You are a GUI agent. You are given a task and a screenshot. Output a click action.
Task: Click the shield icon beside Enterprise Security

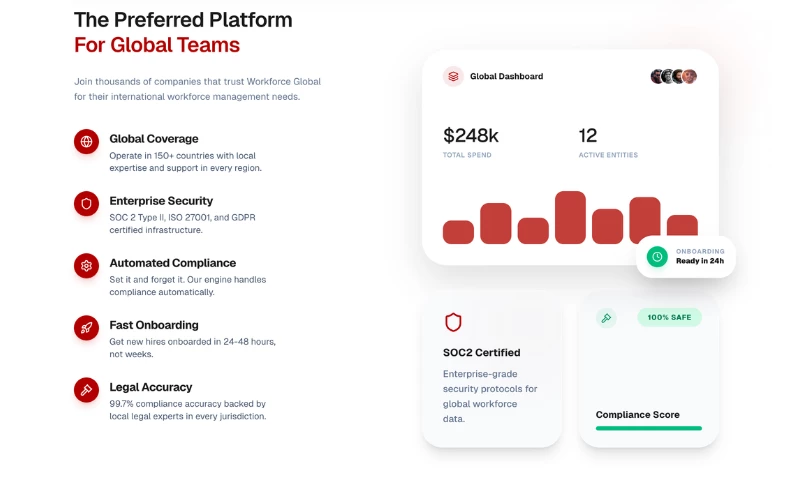[86, 204]
